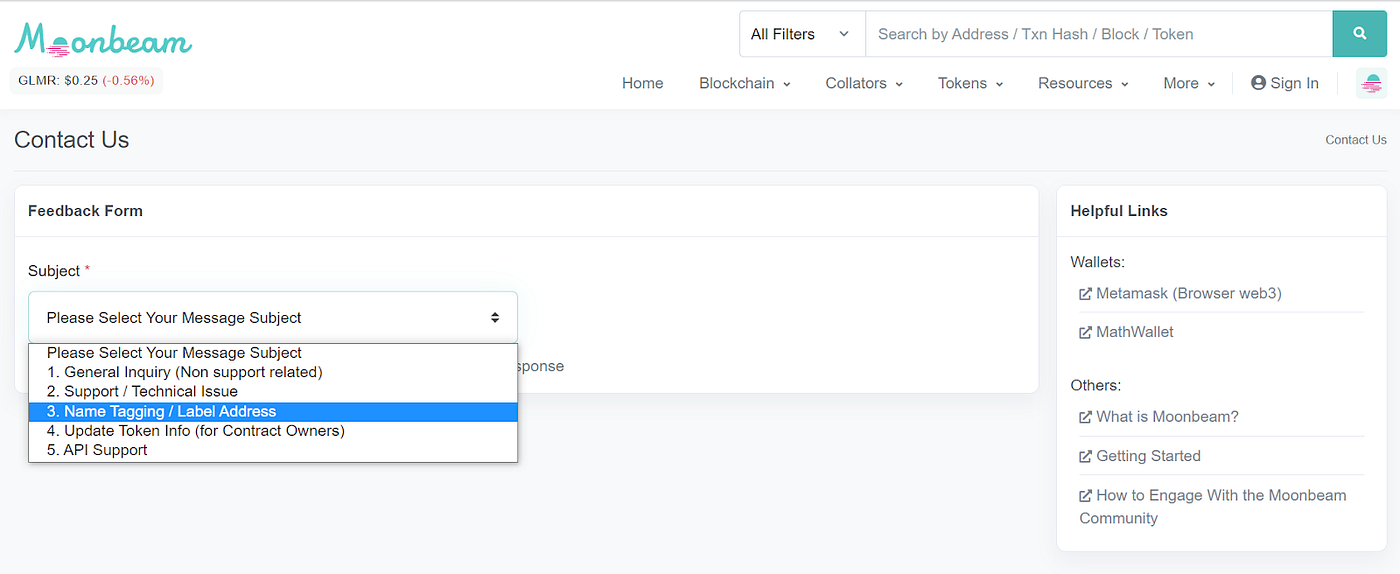The width and height of the screenshot is (1400, 574).
Task: Click the Contact Us breadcrumb text
Action: tap(1356, 140)
